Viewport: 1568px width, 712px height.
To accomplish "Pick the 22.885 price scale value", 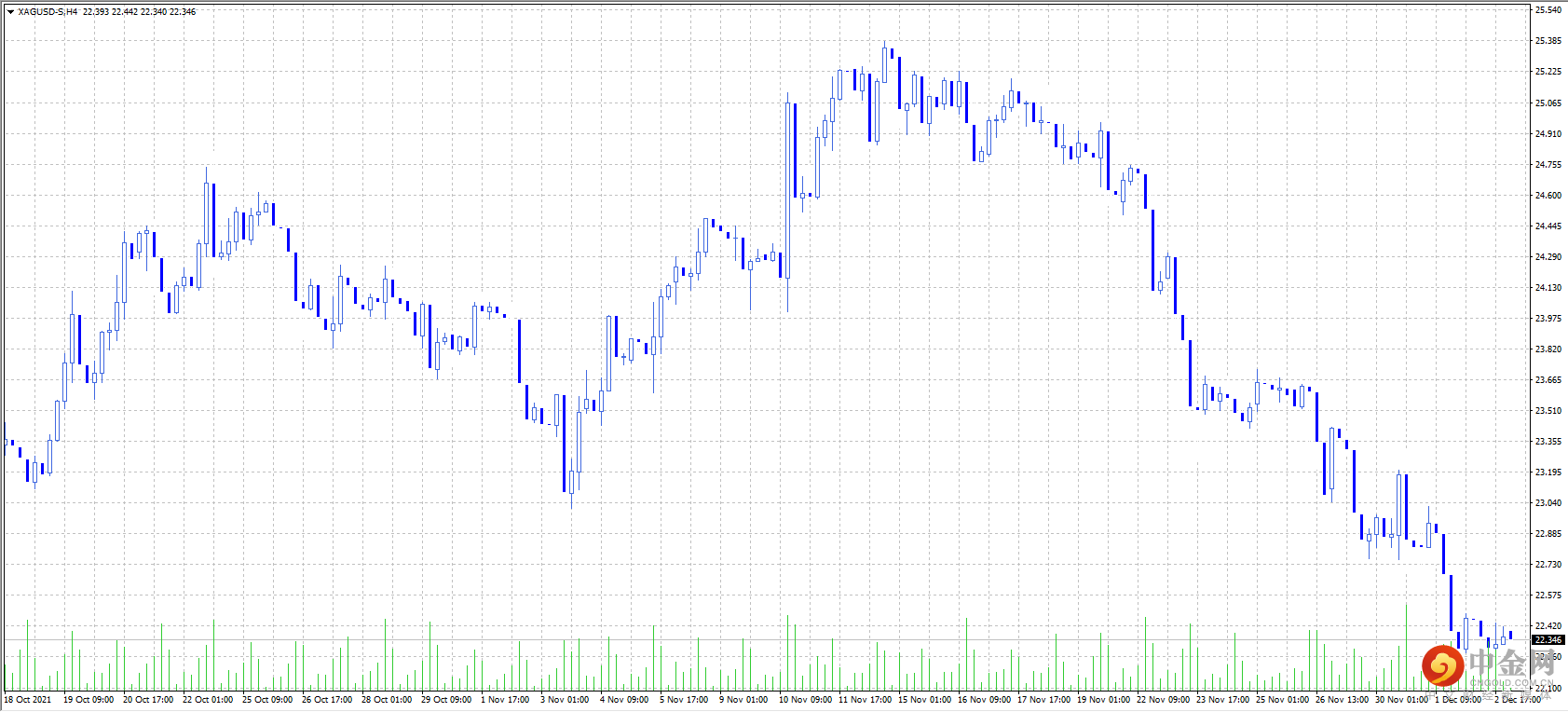I will (1548, 534).
